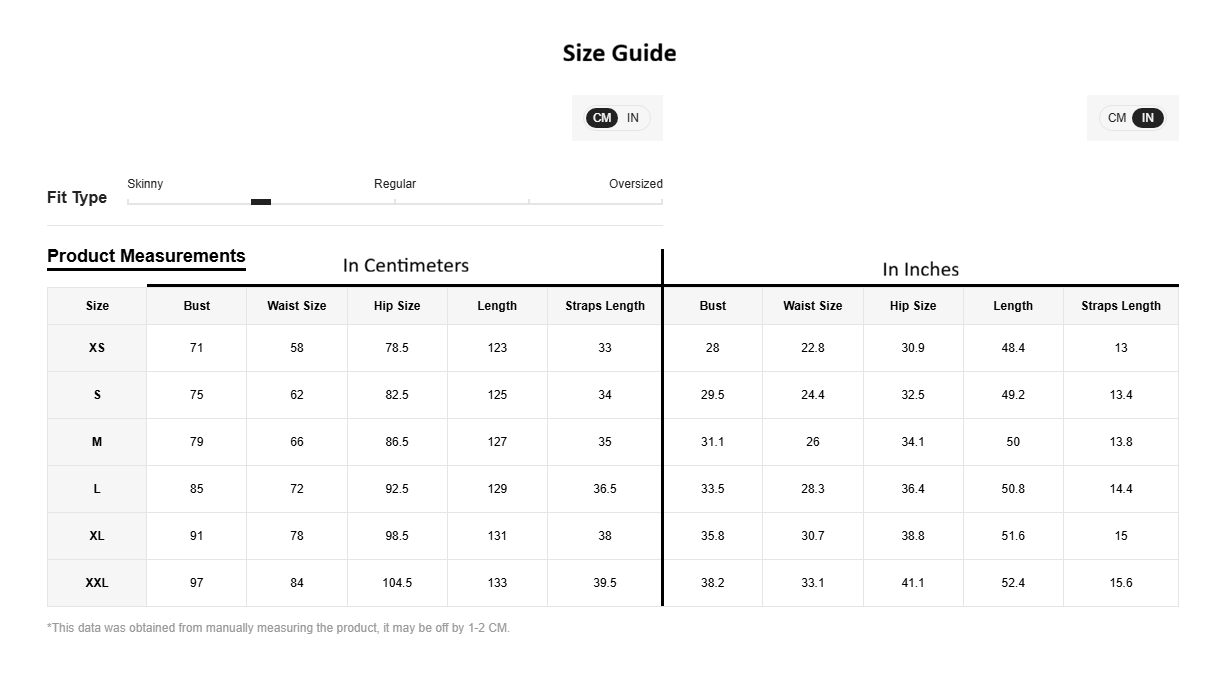
Task: Click the Bust column header in centimeters
Action: pyautogui.click(x=197, y=306)
